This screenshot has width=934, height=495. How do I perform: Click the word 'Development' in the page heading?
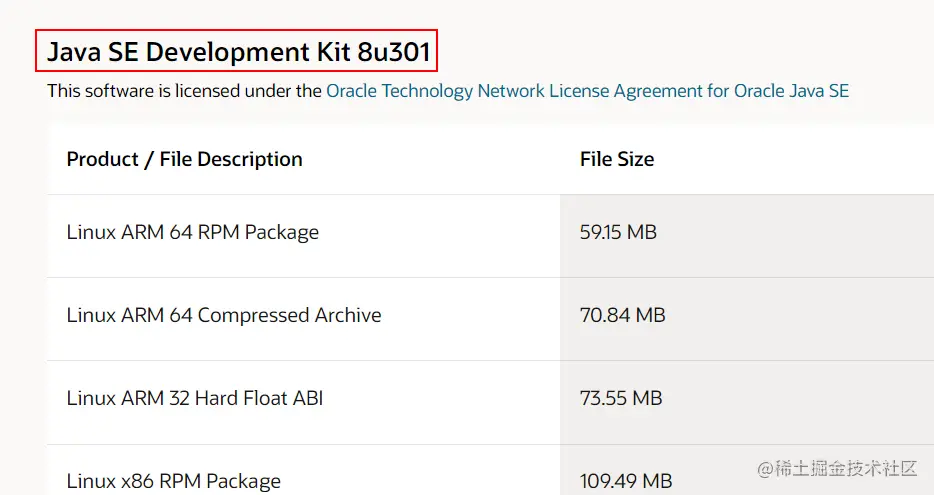228,52
